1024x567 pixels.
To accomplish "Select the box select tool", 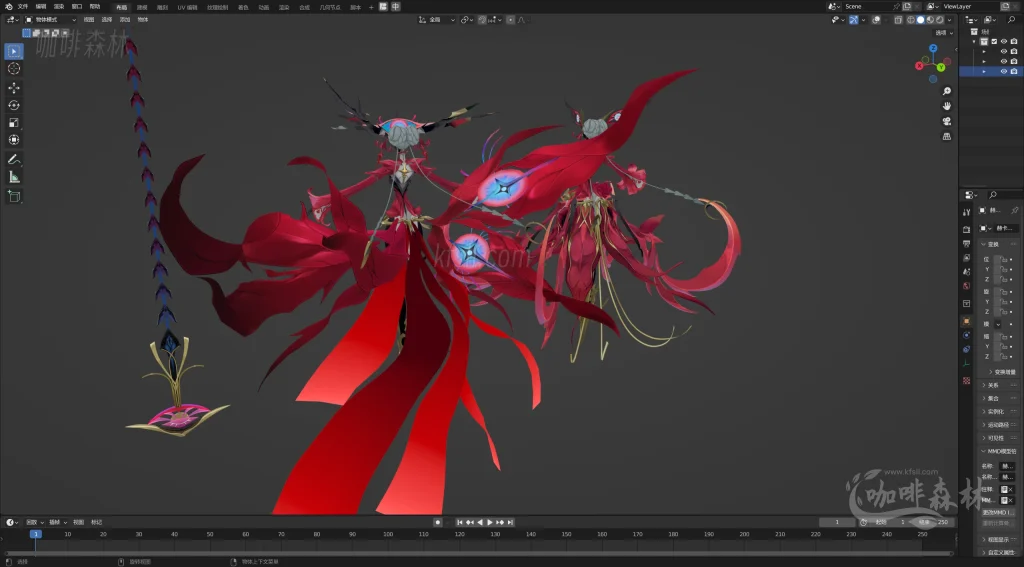I will [14, 51].
